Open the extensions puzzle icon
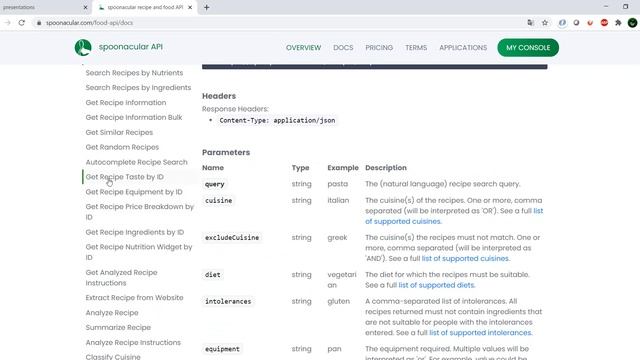The height and width of the screenshot is (360, 640). click(x=618, y=23)
